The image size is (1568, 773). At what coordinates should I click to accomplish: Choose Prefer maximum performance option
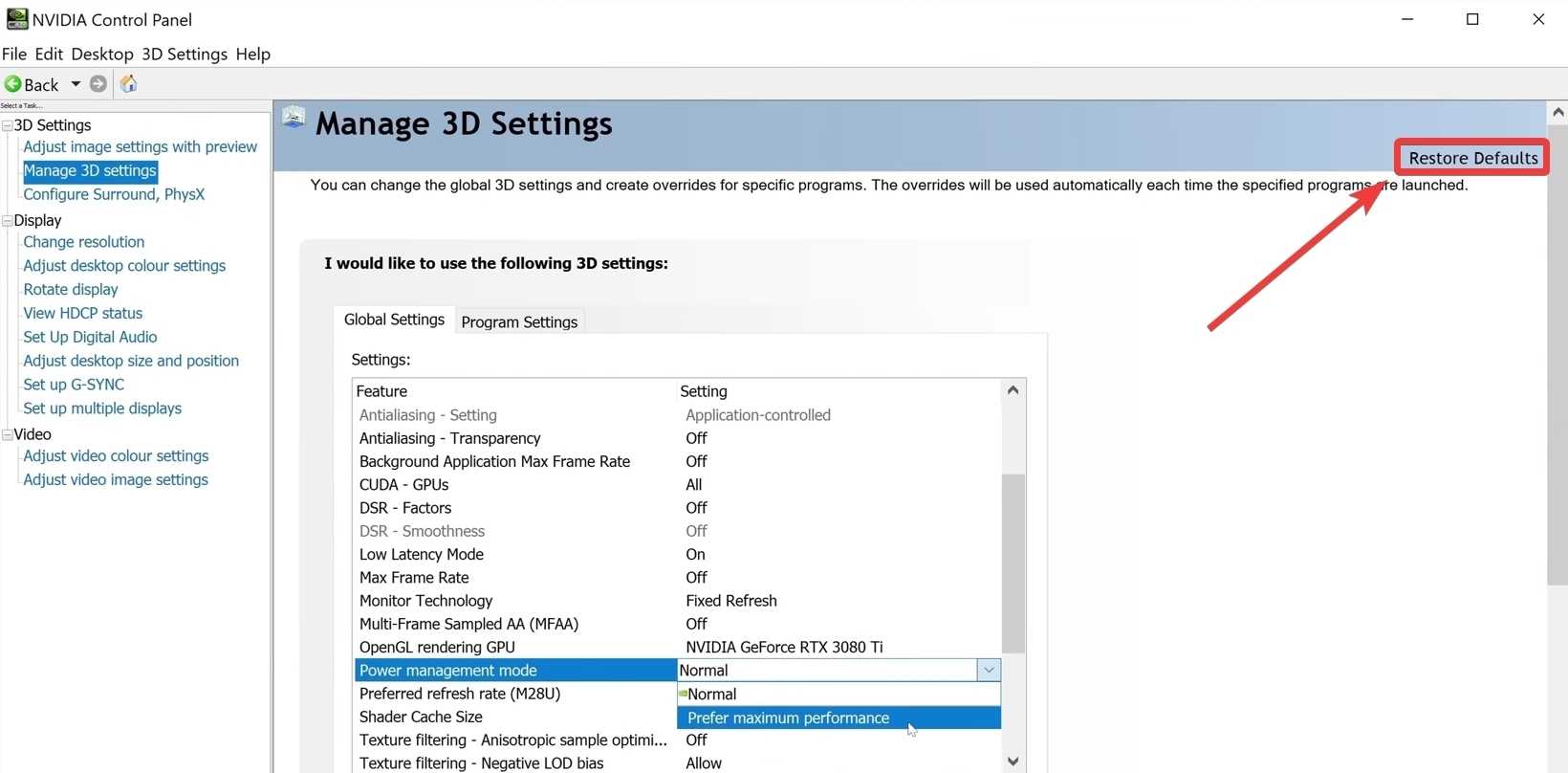pos(838,718)
